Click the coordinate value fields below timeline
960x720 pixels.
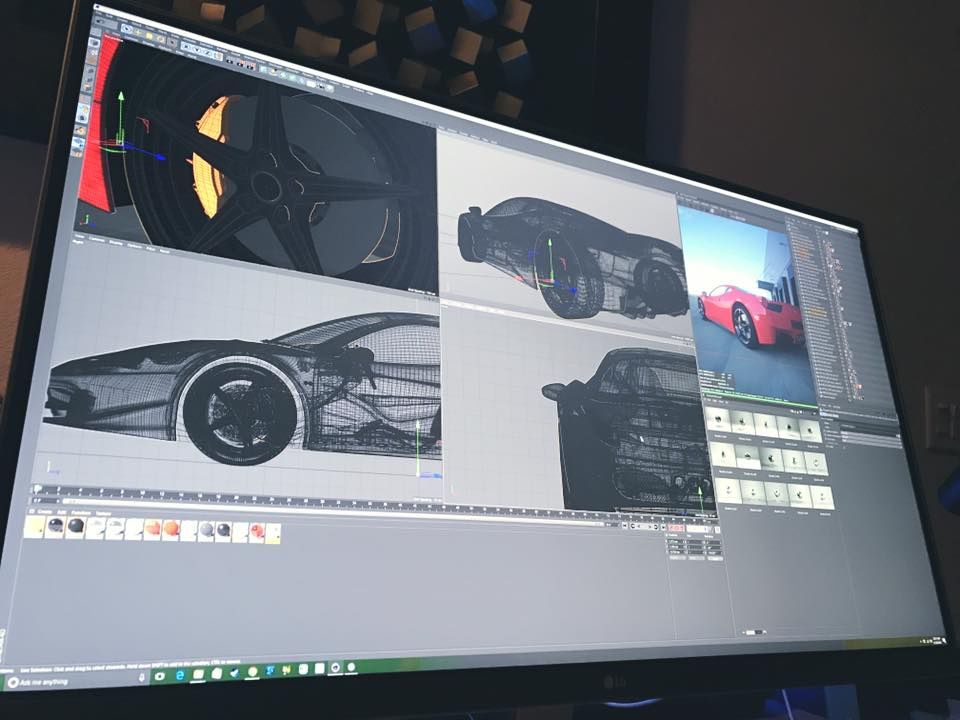[x=694, y=547]
